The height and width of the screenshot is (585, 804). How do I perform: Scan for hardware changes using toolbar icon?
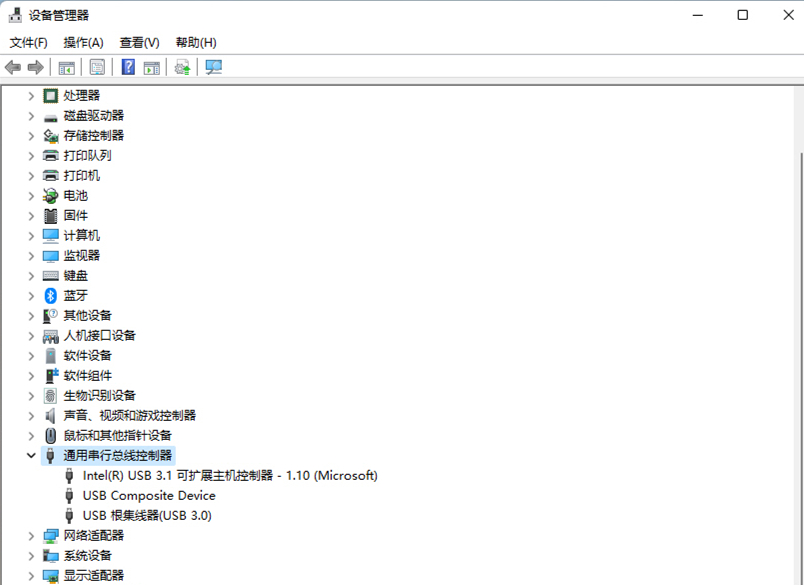(x=212, y=67)
